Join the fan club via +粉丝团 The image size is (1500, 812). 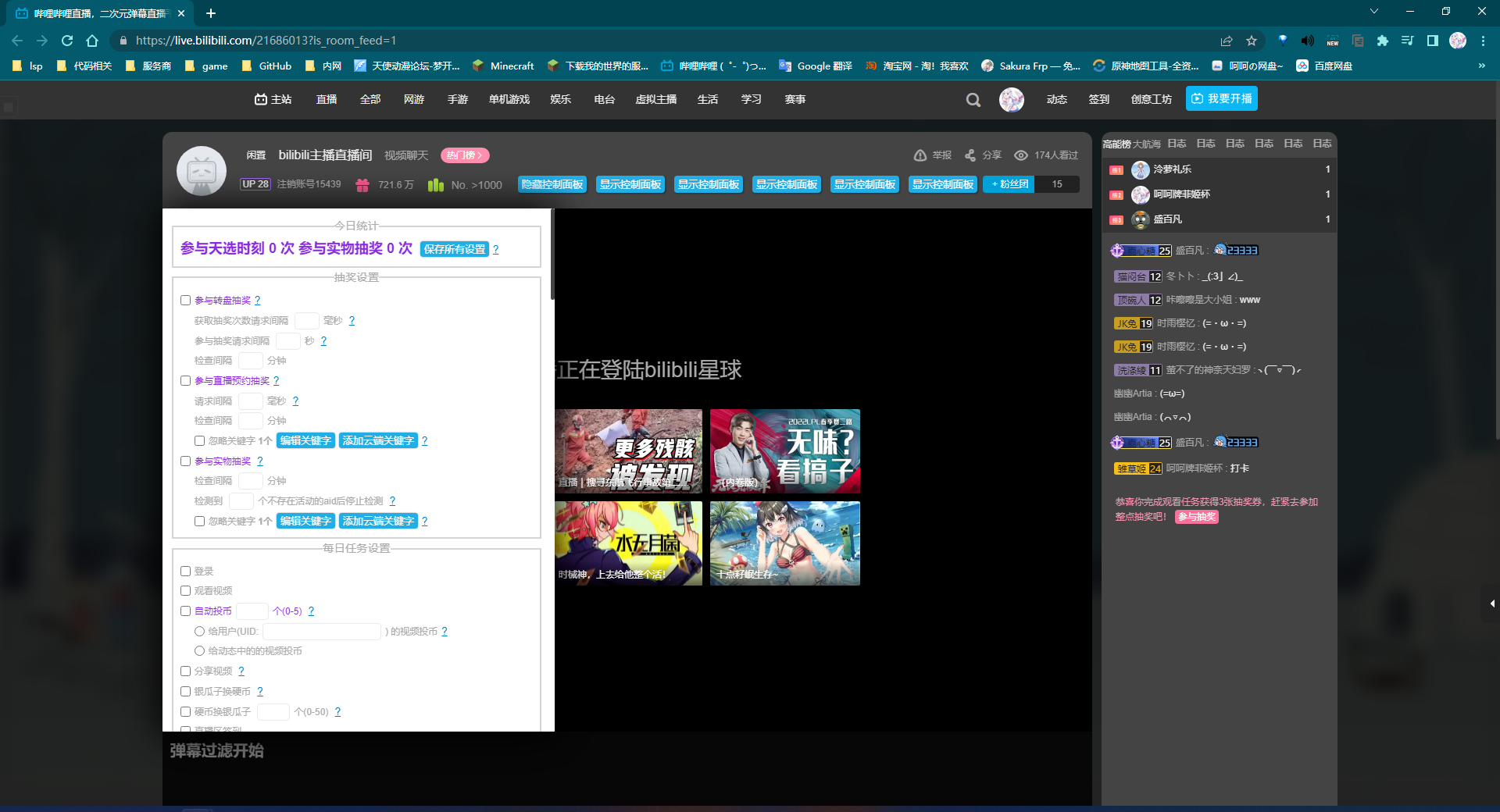[x=1009, y=184]
